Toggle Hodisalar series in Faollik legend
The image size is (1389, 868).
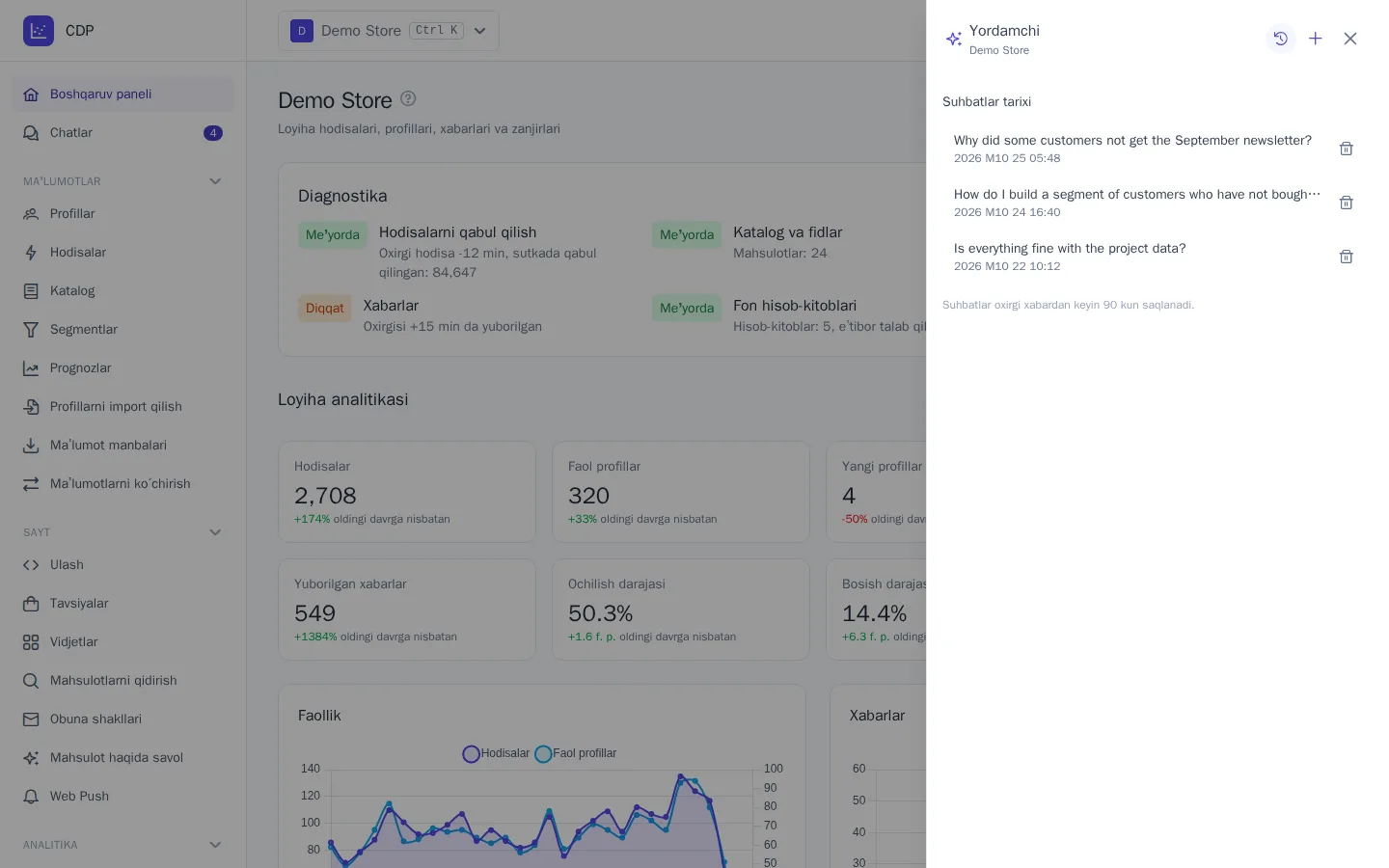click(497, 753)
